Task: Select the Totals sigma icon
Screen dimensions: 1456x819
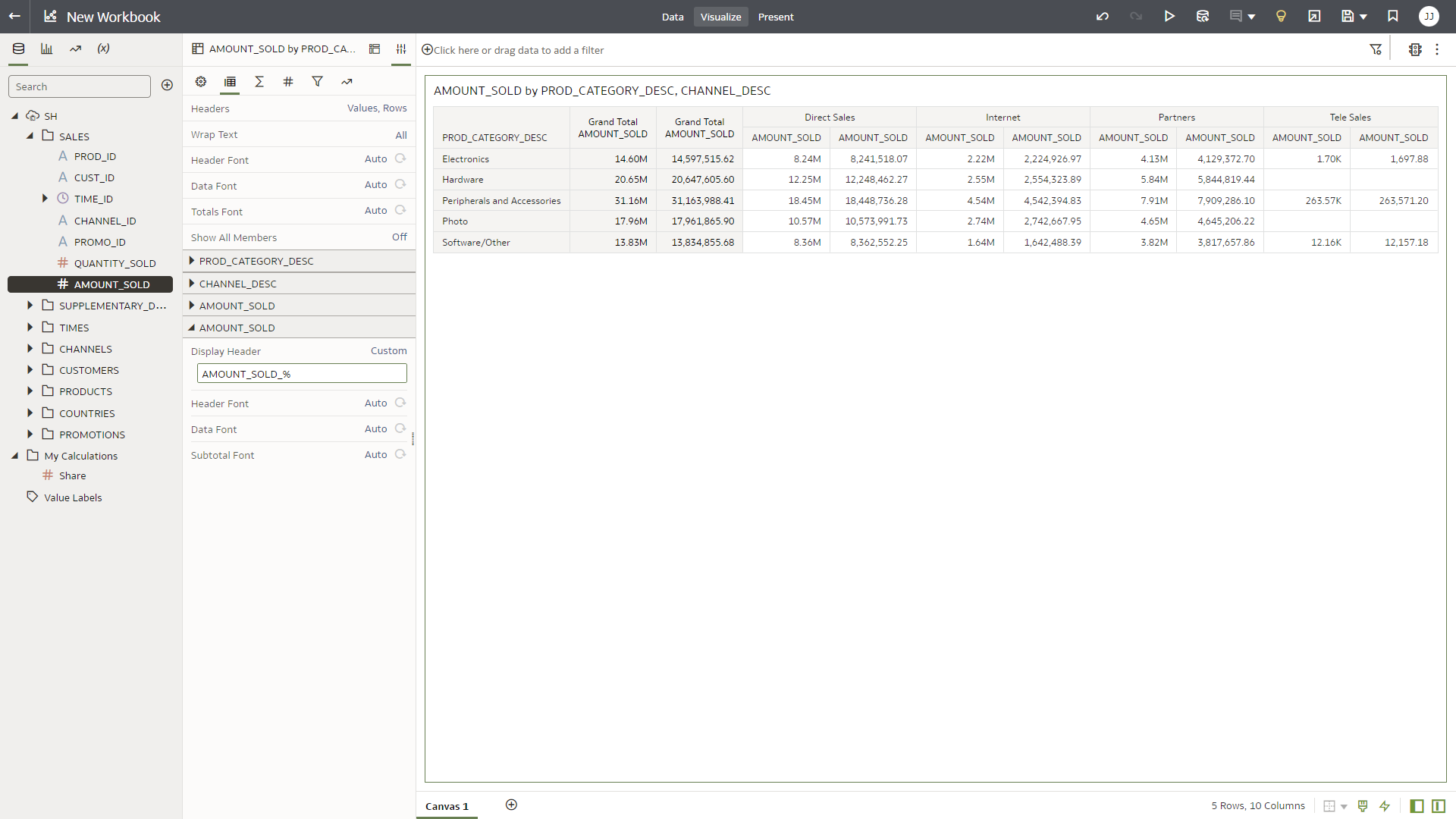Action: coord(259,82)
